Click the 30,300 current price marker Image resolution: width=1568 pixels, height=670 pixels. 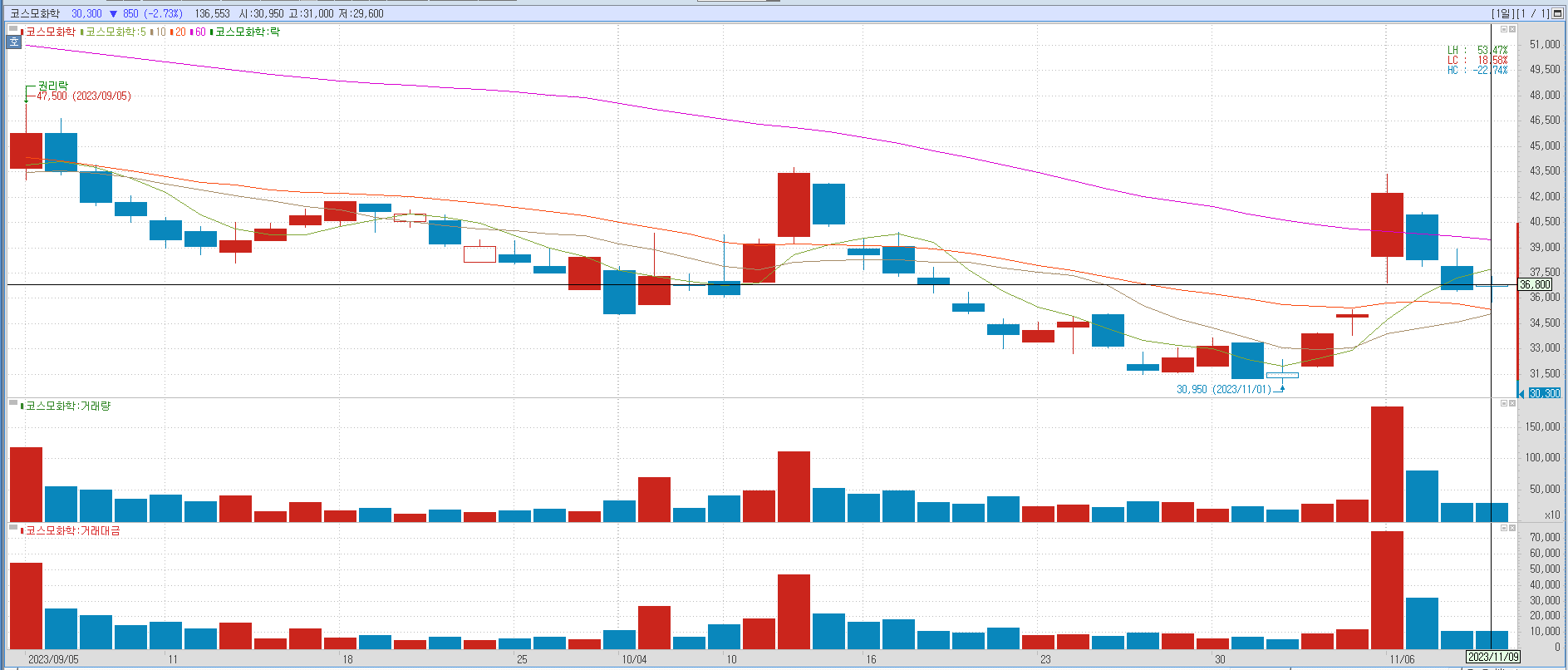(1544, 393)
